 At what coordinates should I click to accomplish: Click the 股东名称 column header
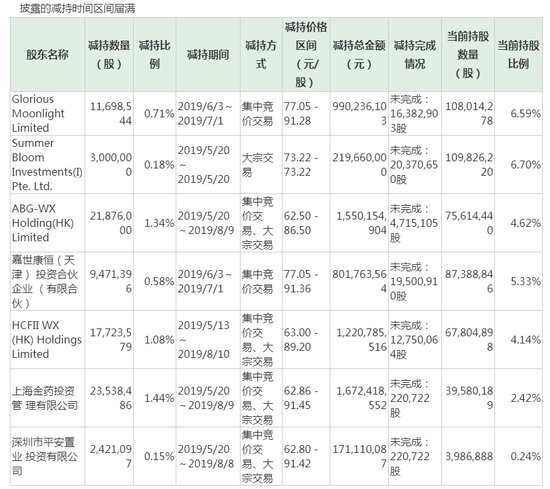[47, 55]
